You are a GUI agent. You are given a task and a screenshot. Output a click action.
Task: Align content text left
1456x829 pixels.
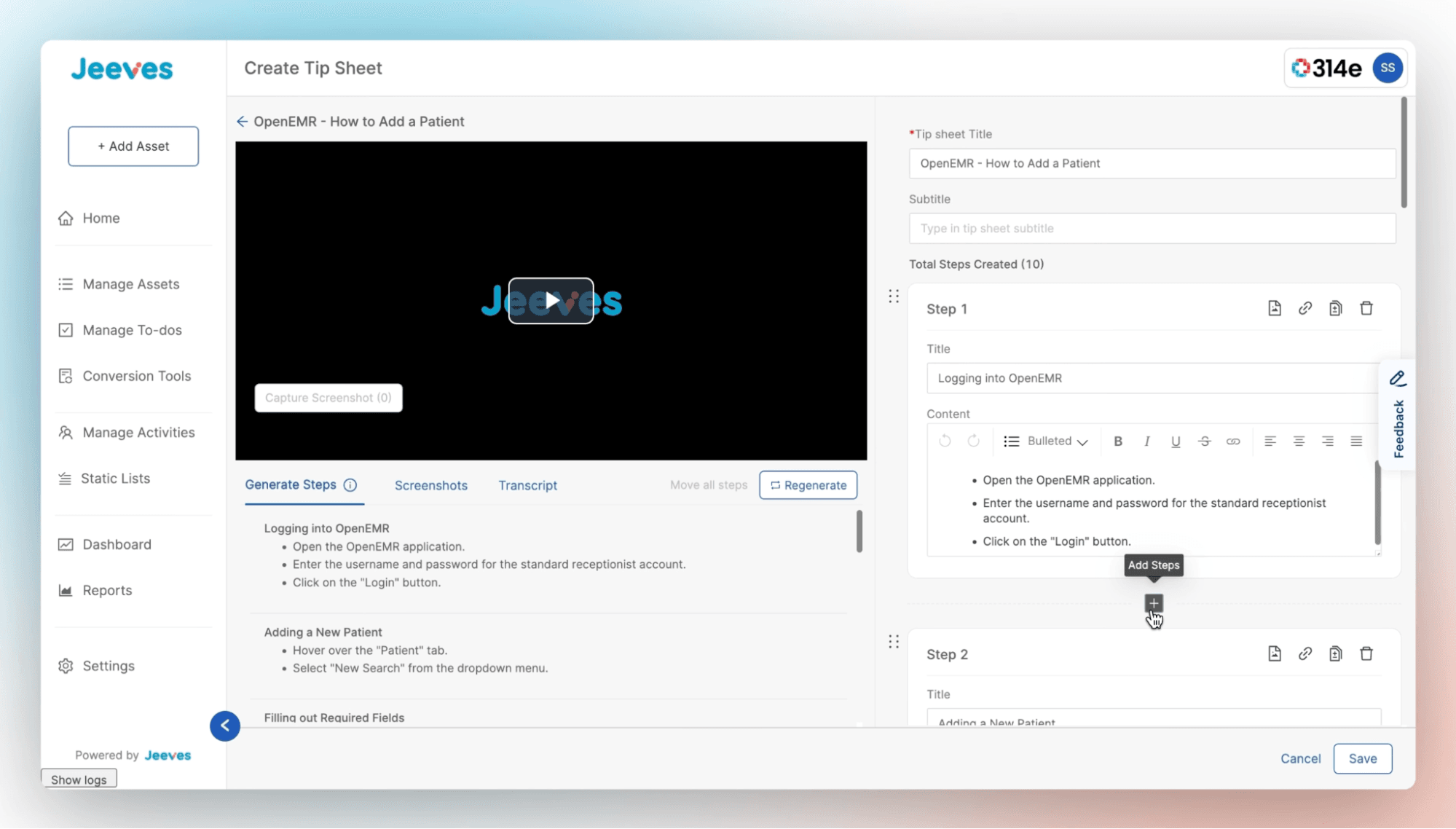[1270, 441]
